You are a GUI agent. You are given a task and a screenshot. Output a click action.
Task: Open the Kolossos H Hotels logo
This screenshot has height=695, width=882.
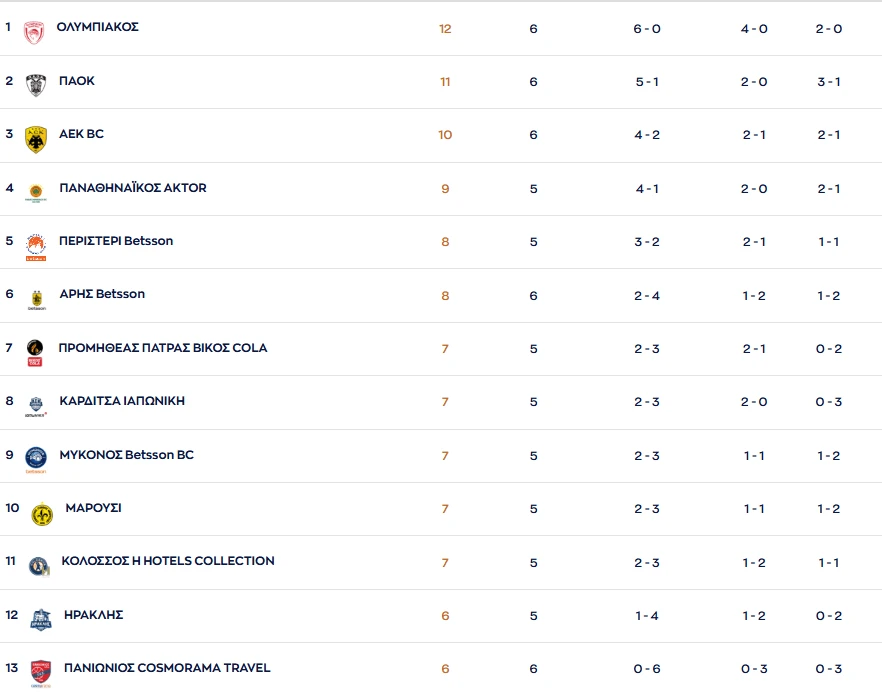(38, 566)
